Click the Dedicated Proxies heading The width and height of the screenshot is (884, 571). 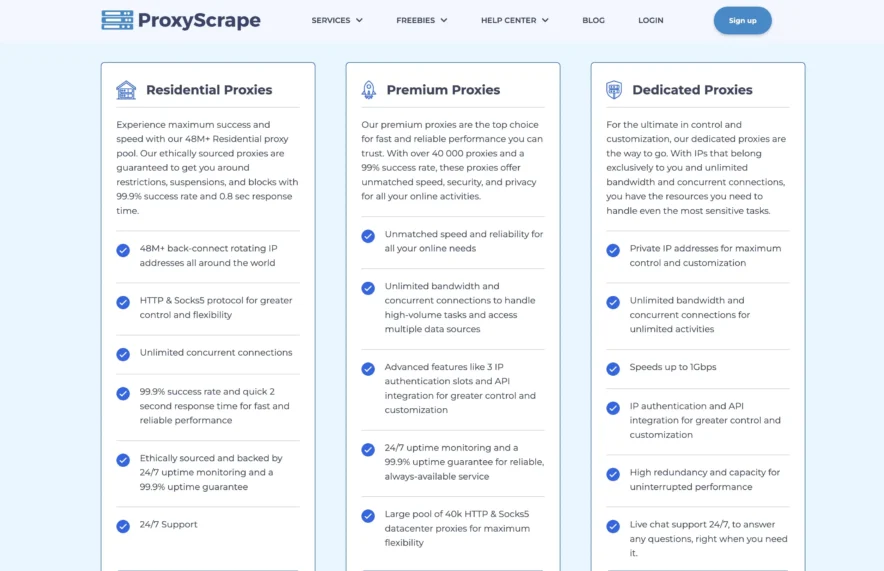pyautogui.click(x=692, y=90)
